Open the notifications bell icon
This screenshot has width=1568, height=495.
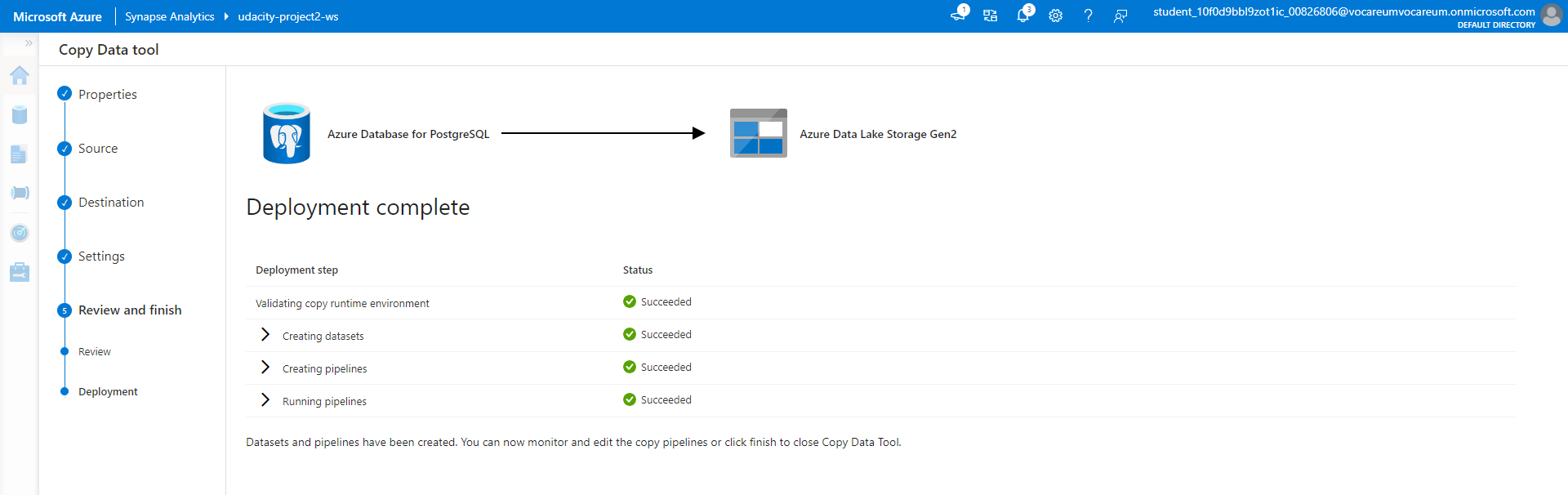pyautogui.click(x=1023, y=15)
